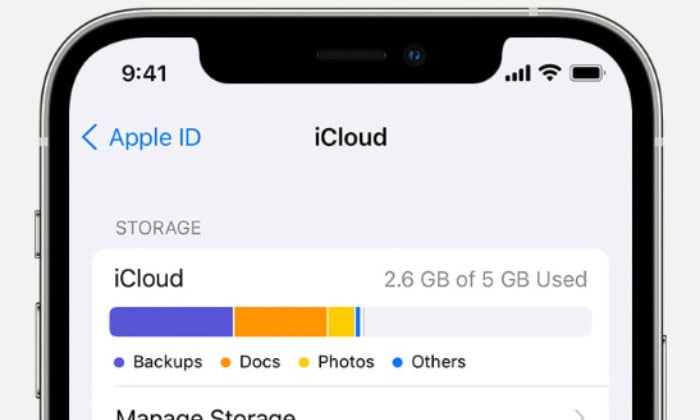Select the yellow Photos bar segment
The width and height of the screenshot is (700, 420).
coord(342,322)
